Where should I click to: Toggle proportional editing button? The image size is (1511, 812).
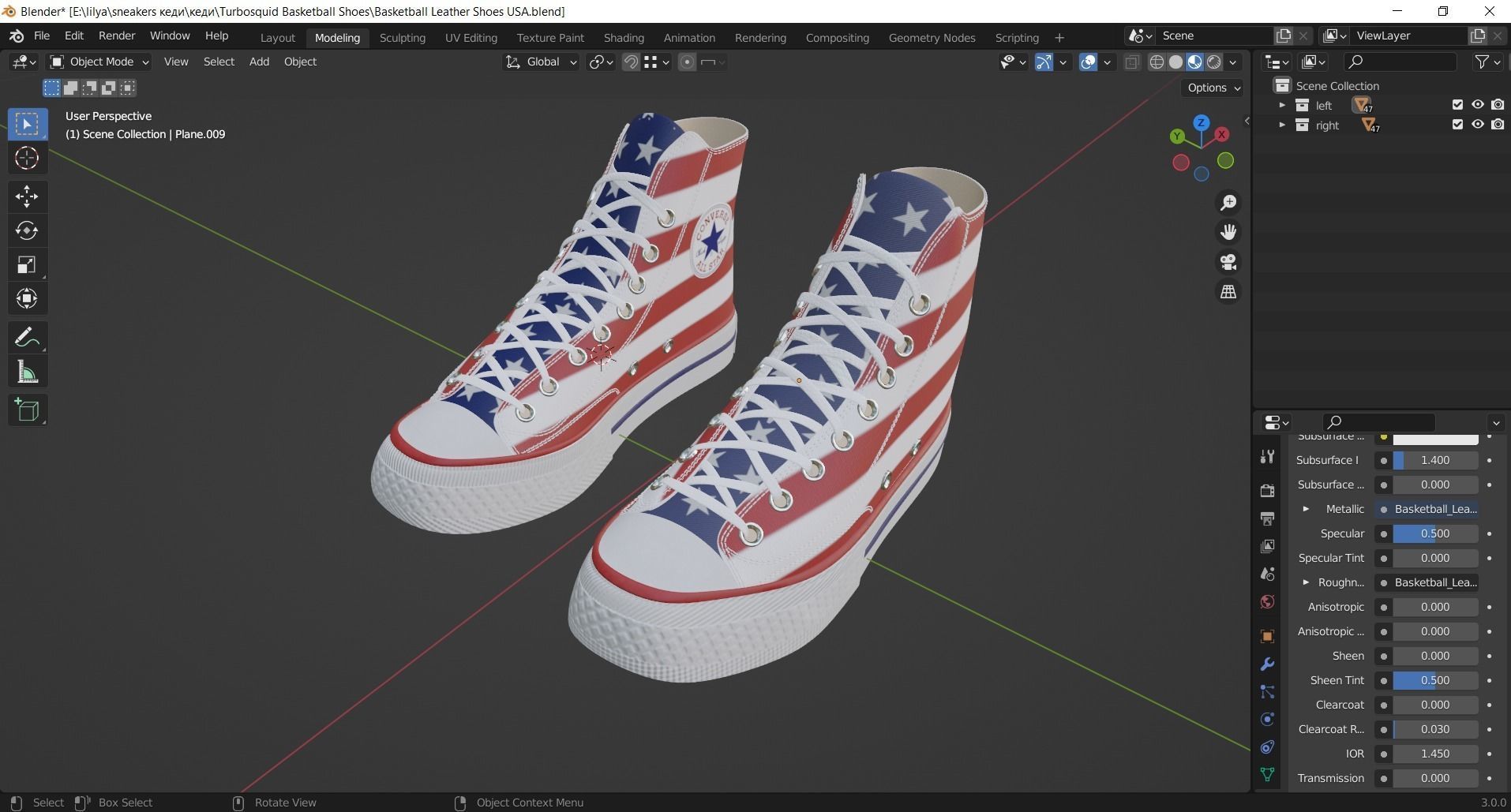[687, 62]
